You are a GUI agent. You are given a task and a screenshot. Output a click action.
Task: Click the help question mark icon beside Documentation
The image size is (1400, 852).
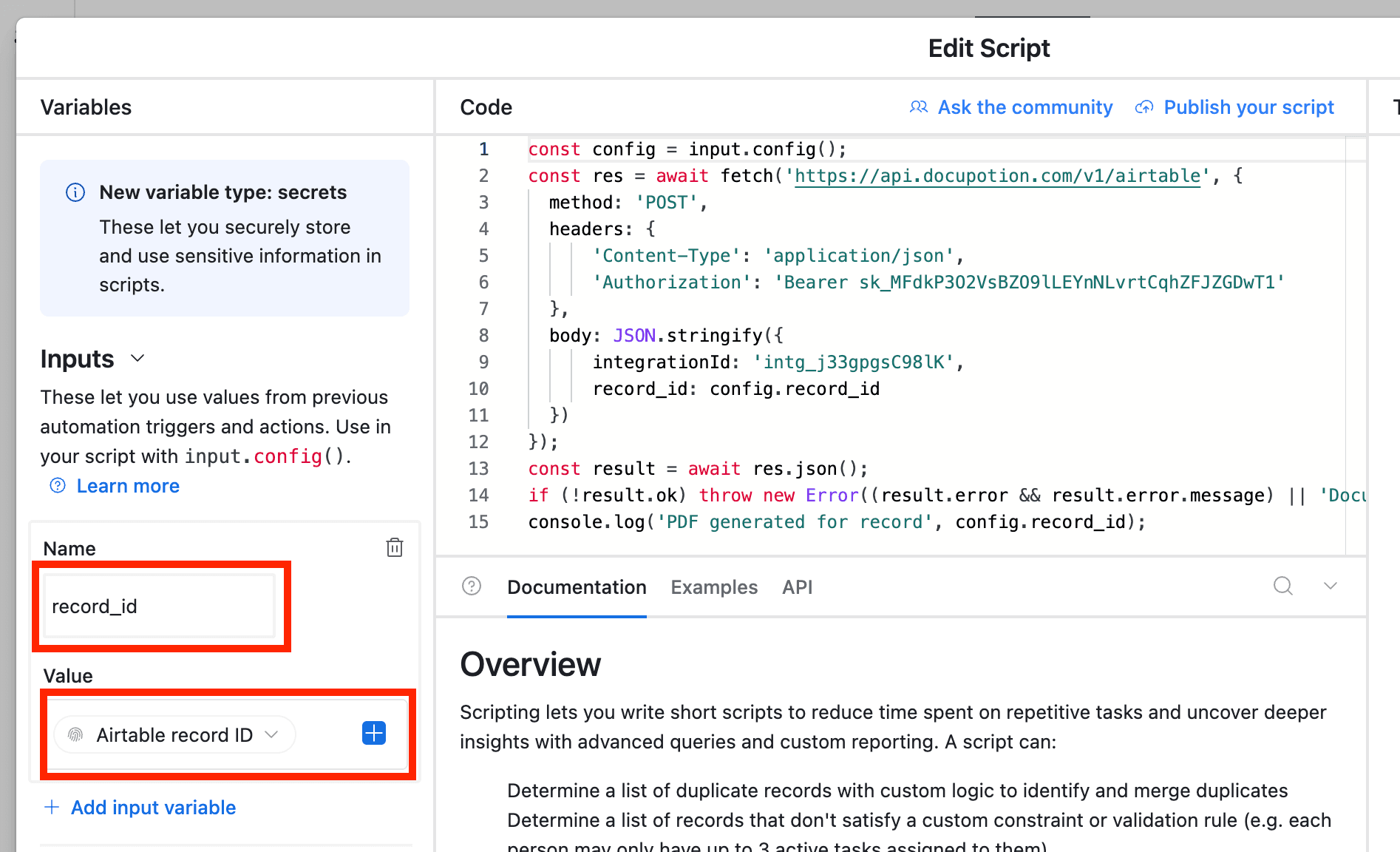pos(472,586)
